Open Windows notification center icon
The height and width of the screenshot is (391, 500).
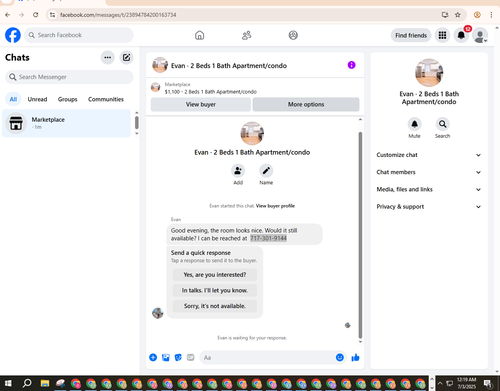click(x=488, y=383)
